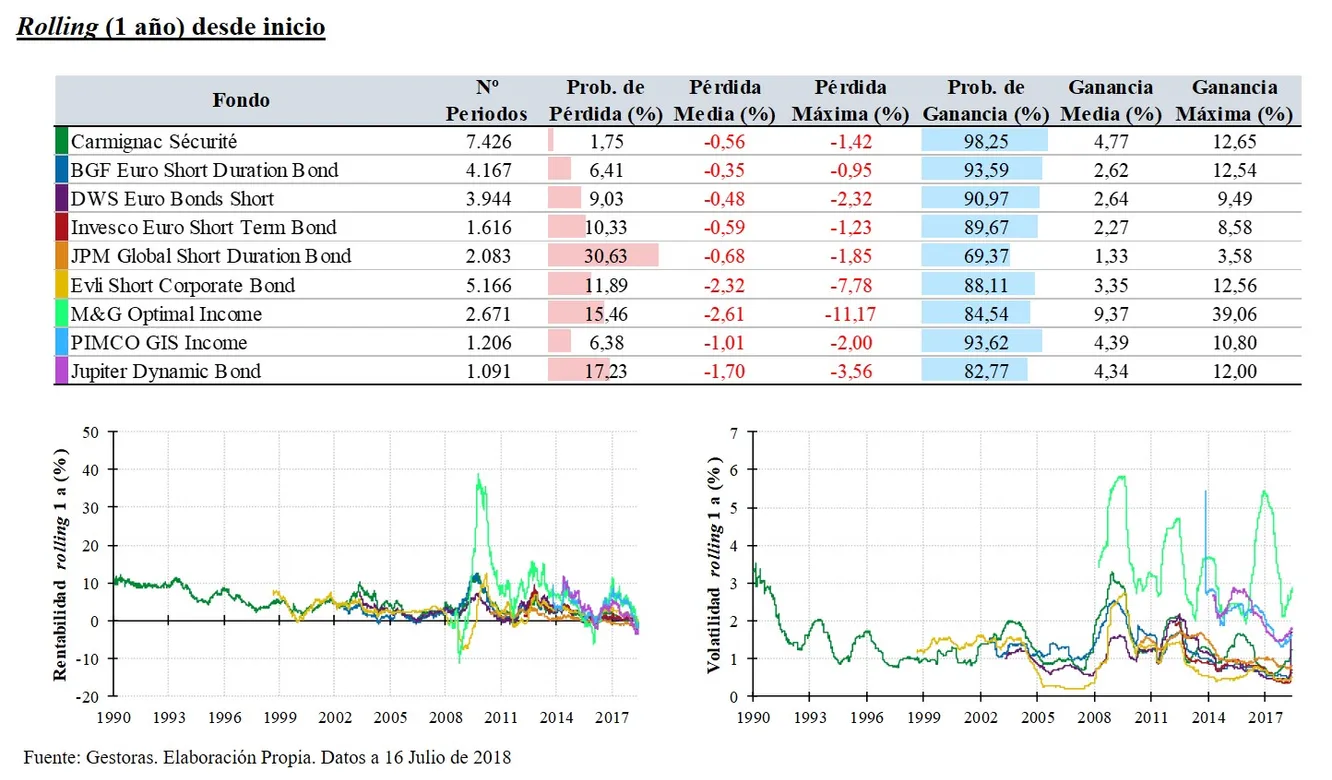Click the Rolling (1 año) desde inicio title

point(170,27)
